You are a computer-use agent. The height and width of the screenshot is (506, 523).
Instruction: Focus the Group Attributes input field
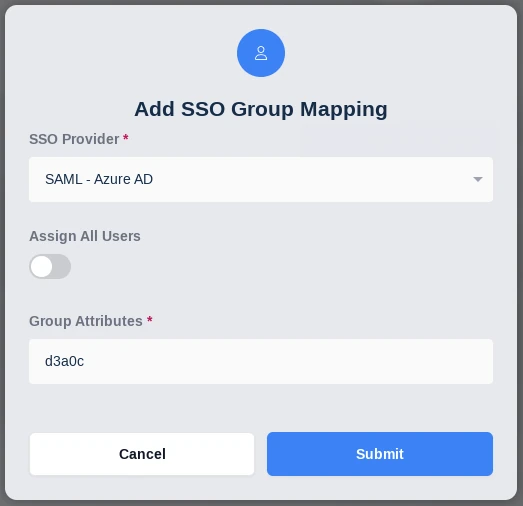click(261, 362)
